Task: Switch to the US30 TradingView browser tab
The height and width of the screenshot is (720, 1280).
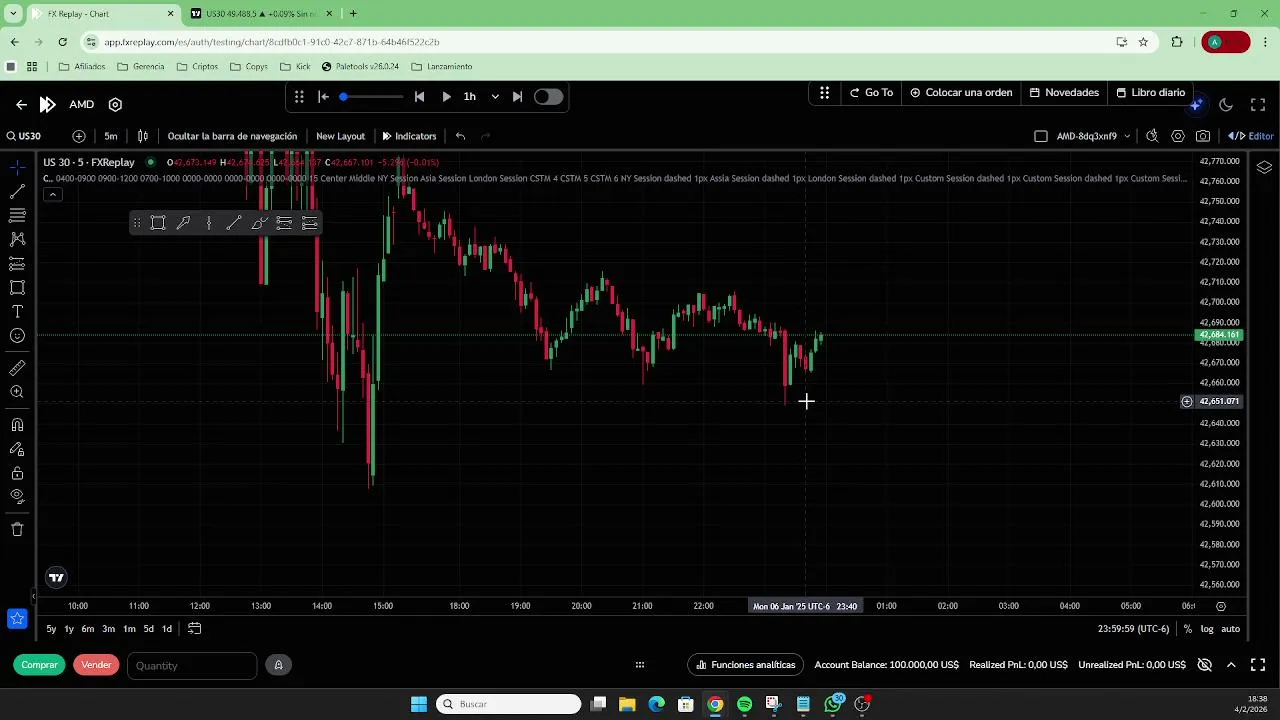Action: [260, 14]
